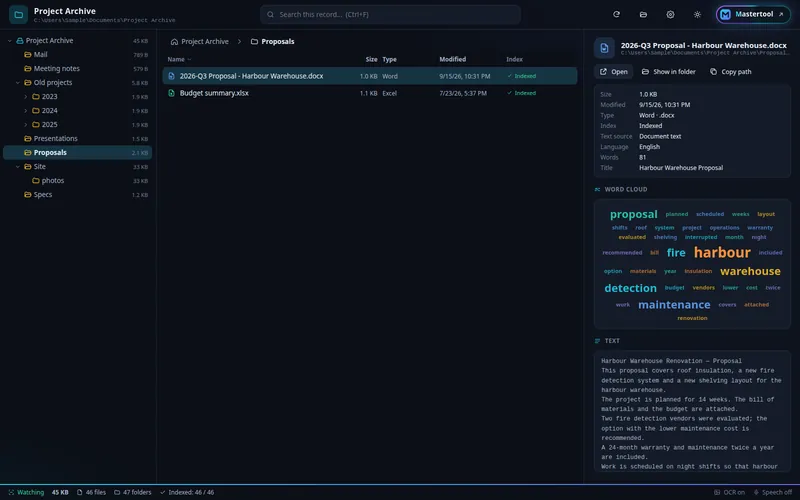800x500 pixels.
Task: Click the word 'maintenance' in word cloud
Action: click(x=674, y=305)
